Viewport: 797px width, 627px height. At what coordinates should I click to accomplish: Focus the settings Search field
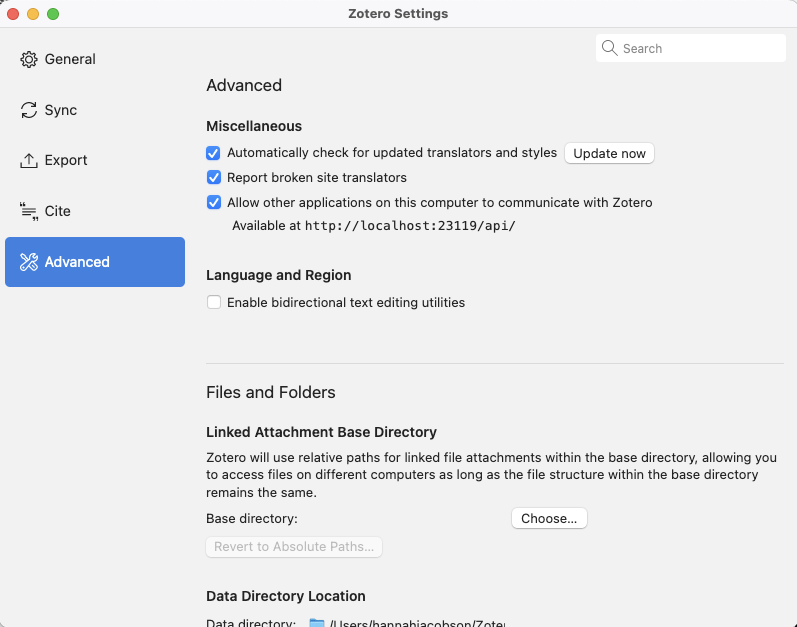(690, 48)
